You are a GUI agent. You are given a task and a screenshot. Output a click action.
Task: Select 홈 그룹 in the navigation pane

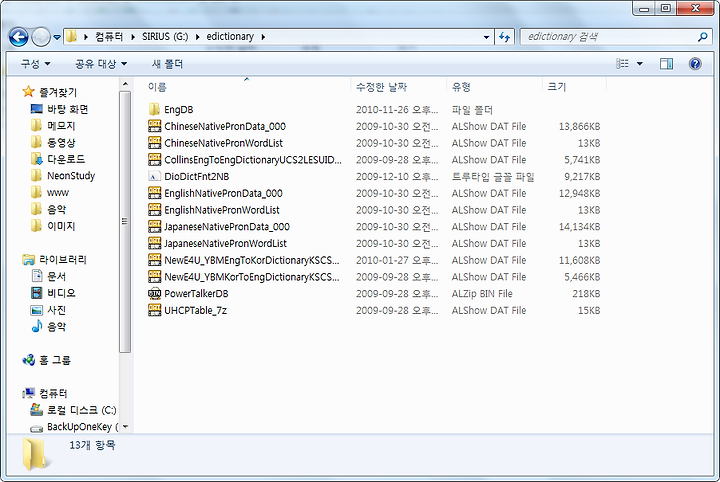(55, 360)
